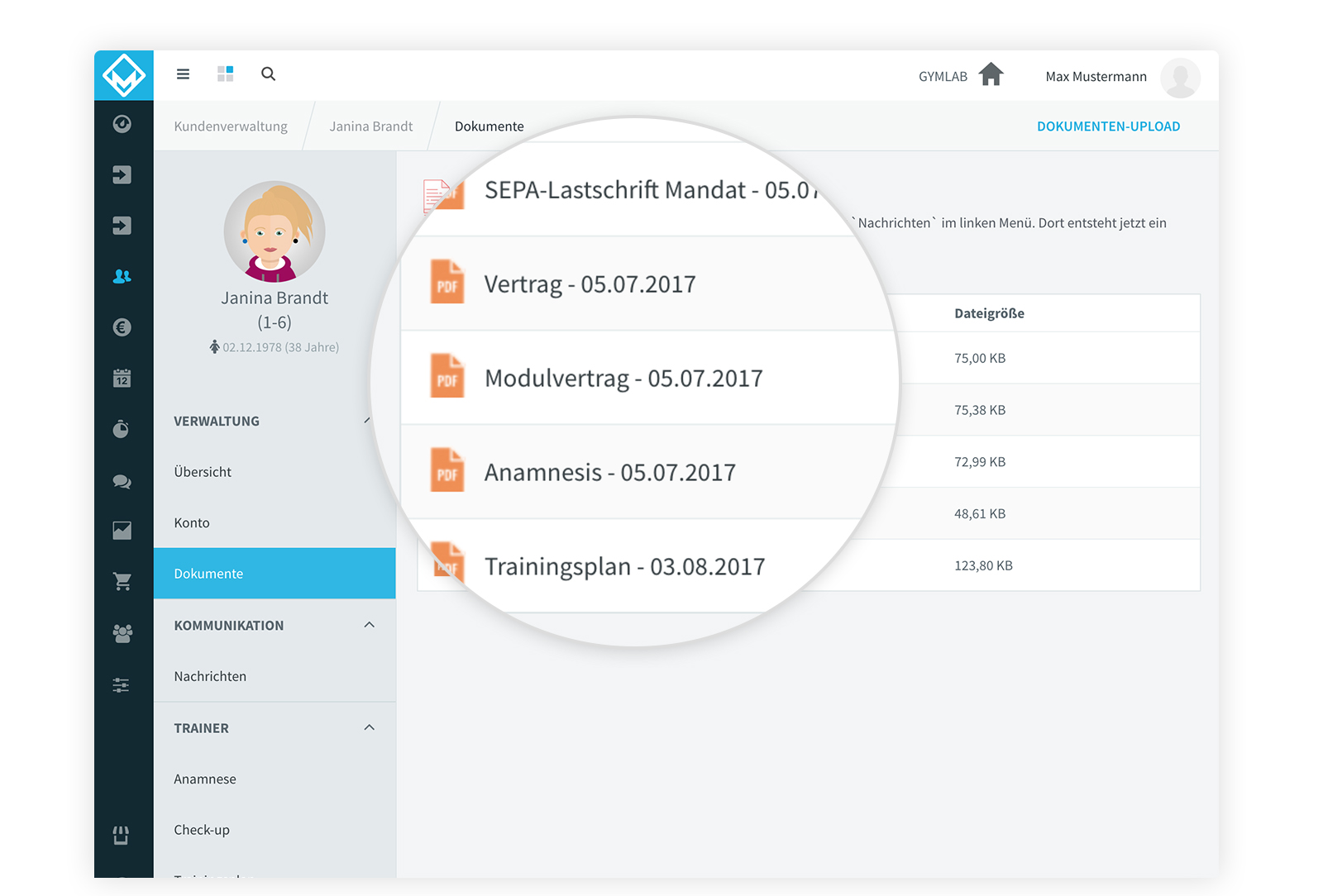Click the Max Mustermann user name
Image resolution: width=1323 pixels, height=896 pixels.
1096,77
